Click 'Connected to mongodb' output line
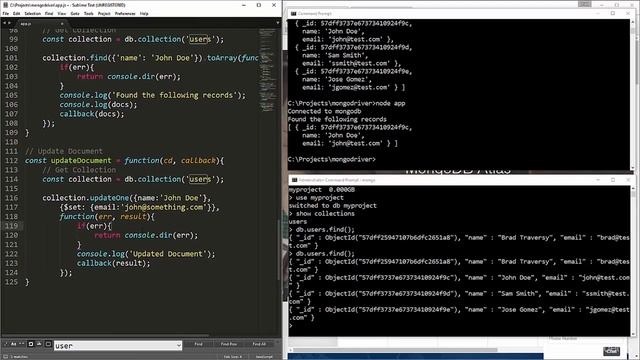 coord(324,111)
